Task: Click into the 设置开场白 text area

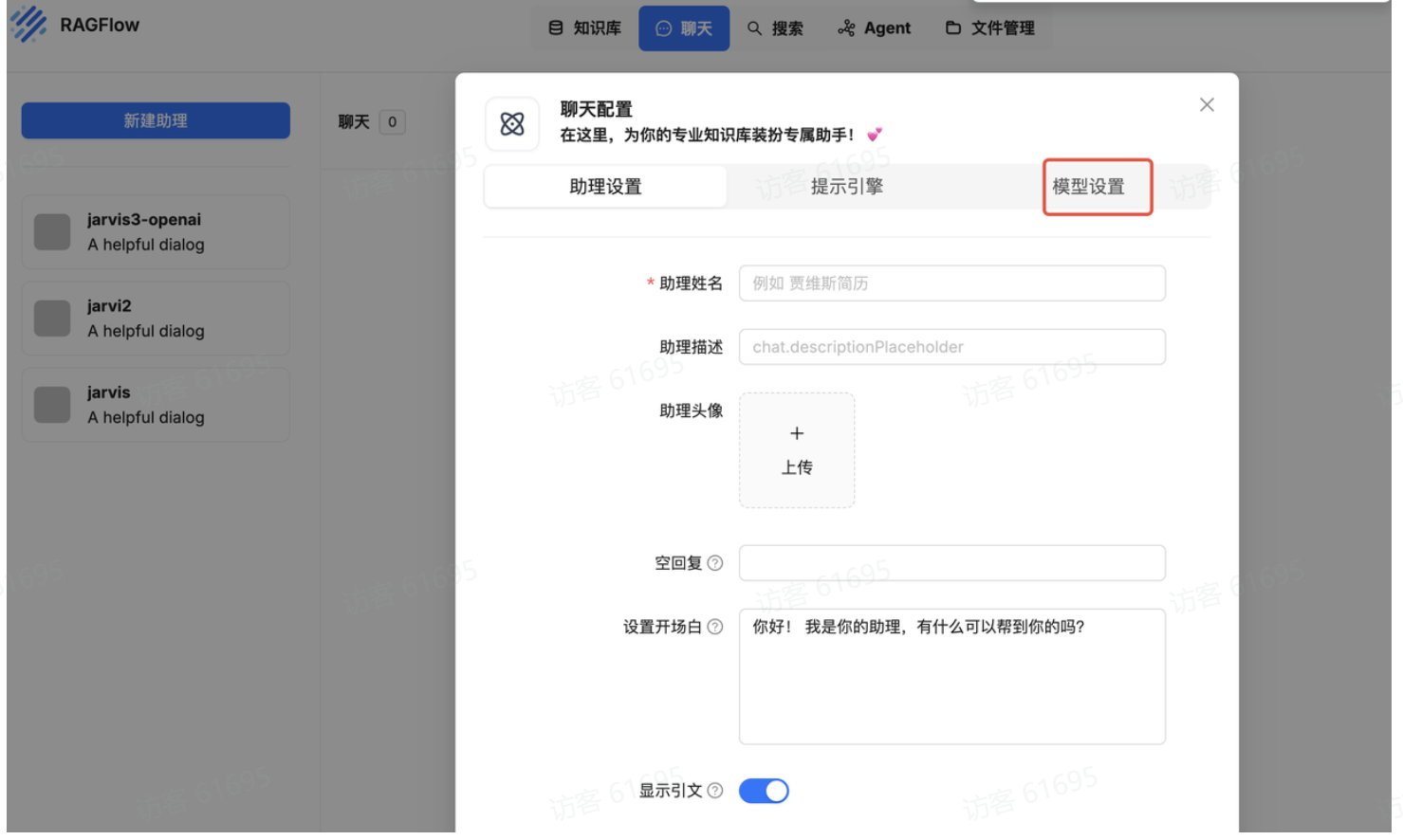Action: 952,676
